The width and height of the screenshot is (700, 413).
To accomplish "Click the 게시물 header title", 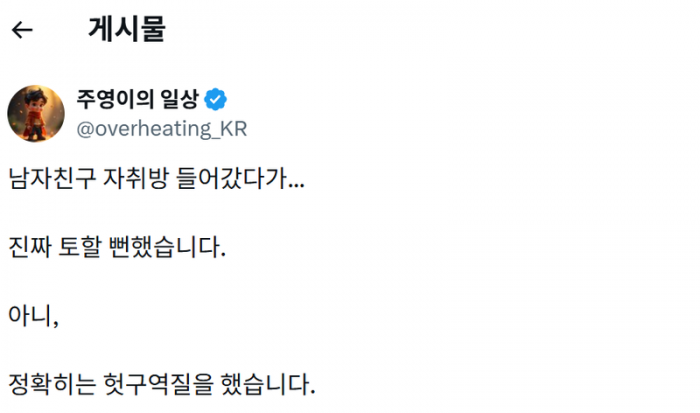I will 127,29.
